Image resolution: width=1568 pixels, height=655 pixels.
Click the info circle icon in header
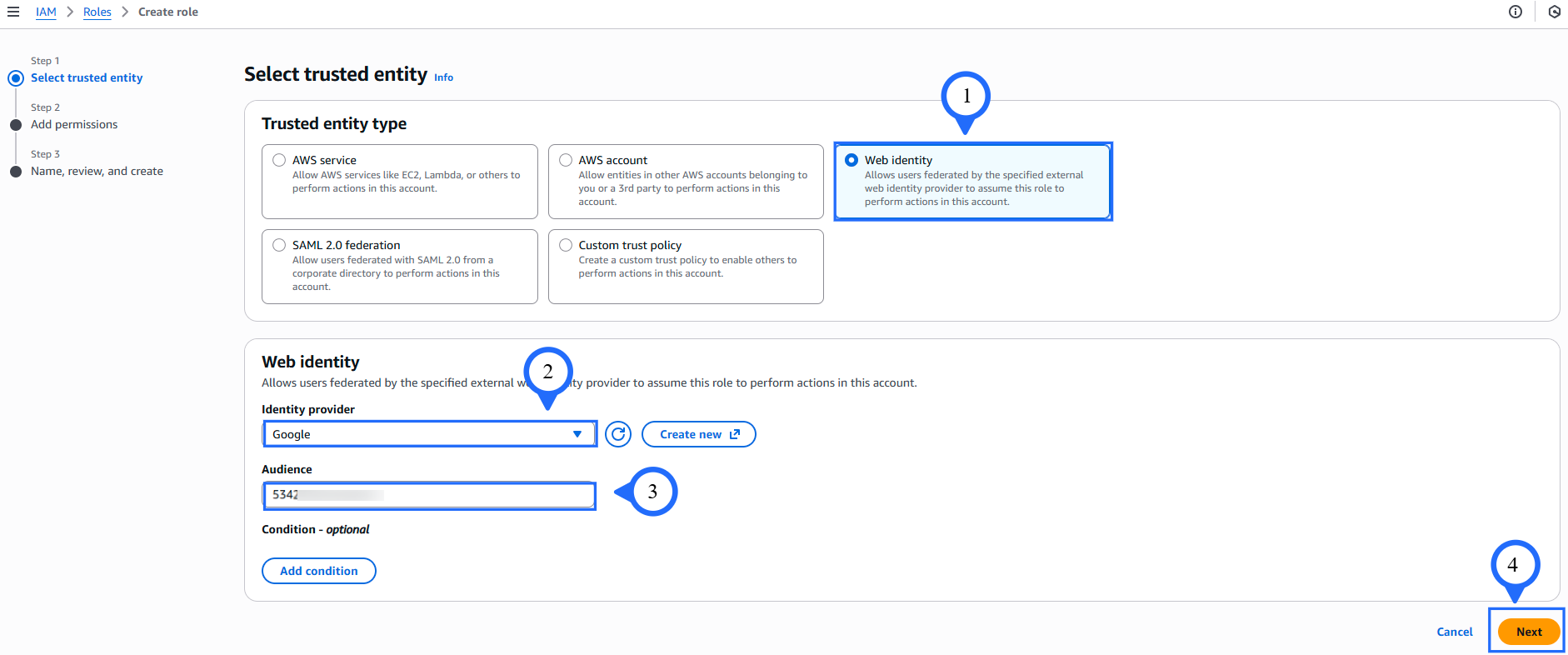click(x=1515, y=12)
